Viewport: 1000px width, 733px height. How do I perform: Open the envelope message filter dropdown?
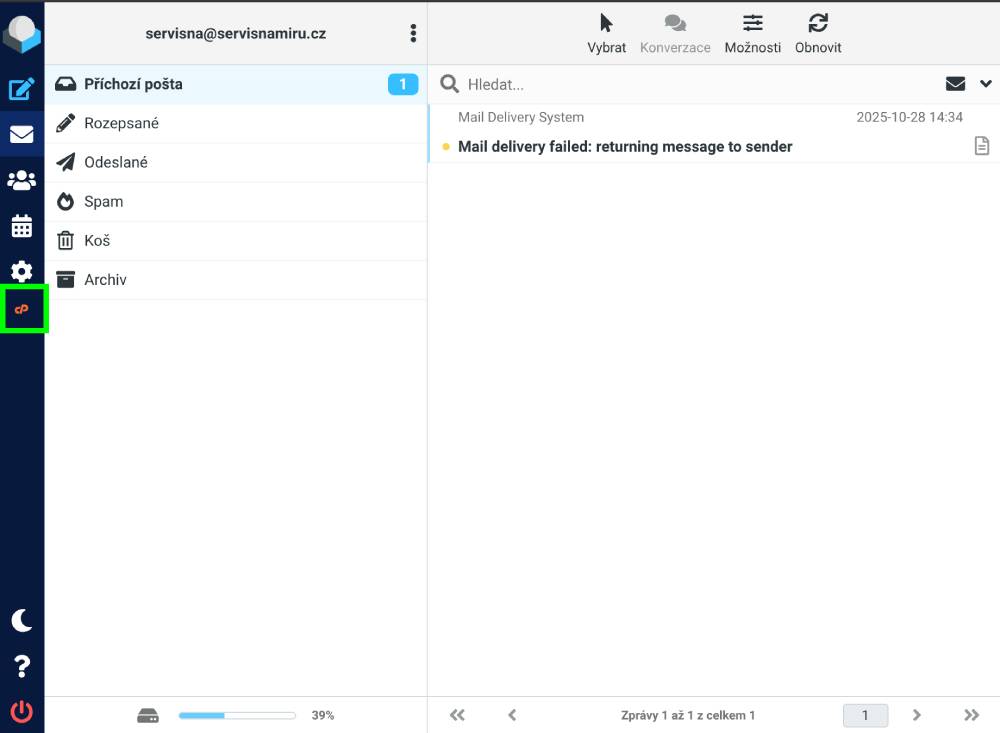pos(955,84)
